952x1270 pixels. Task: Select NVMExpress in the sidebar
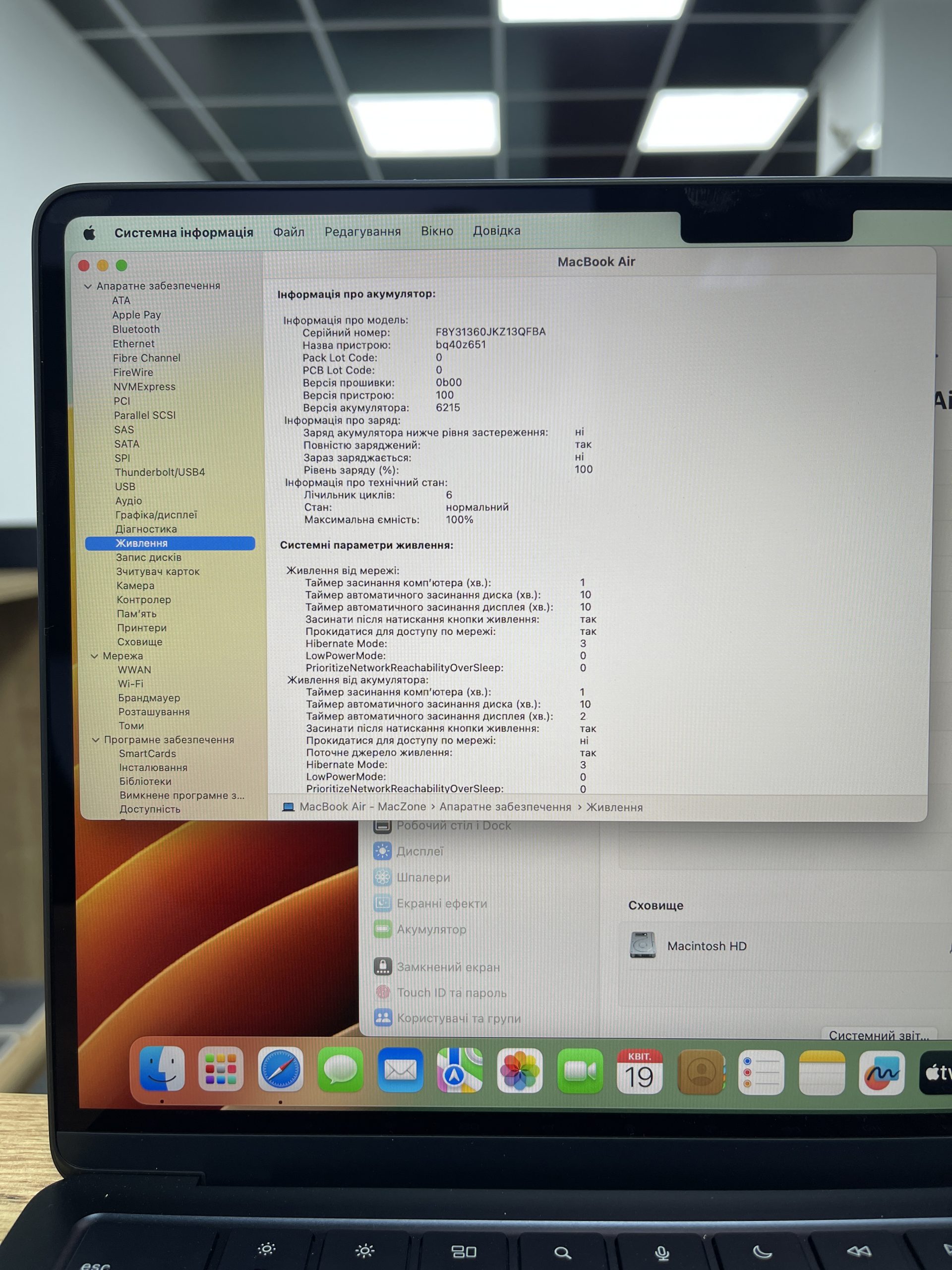coord(145,386)
